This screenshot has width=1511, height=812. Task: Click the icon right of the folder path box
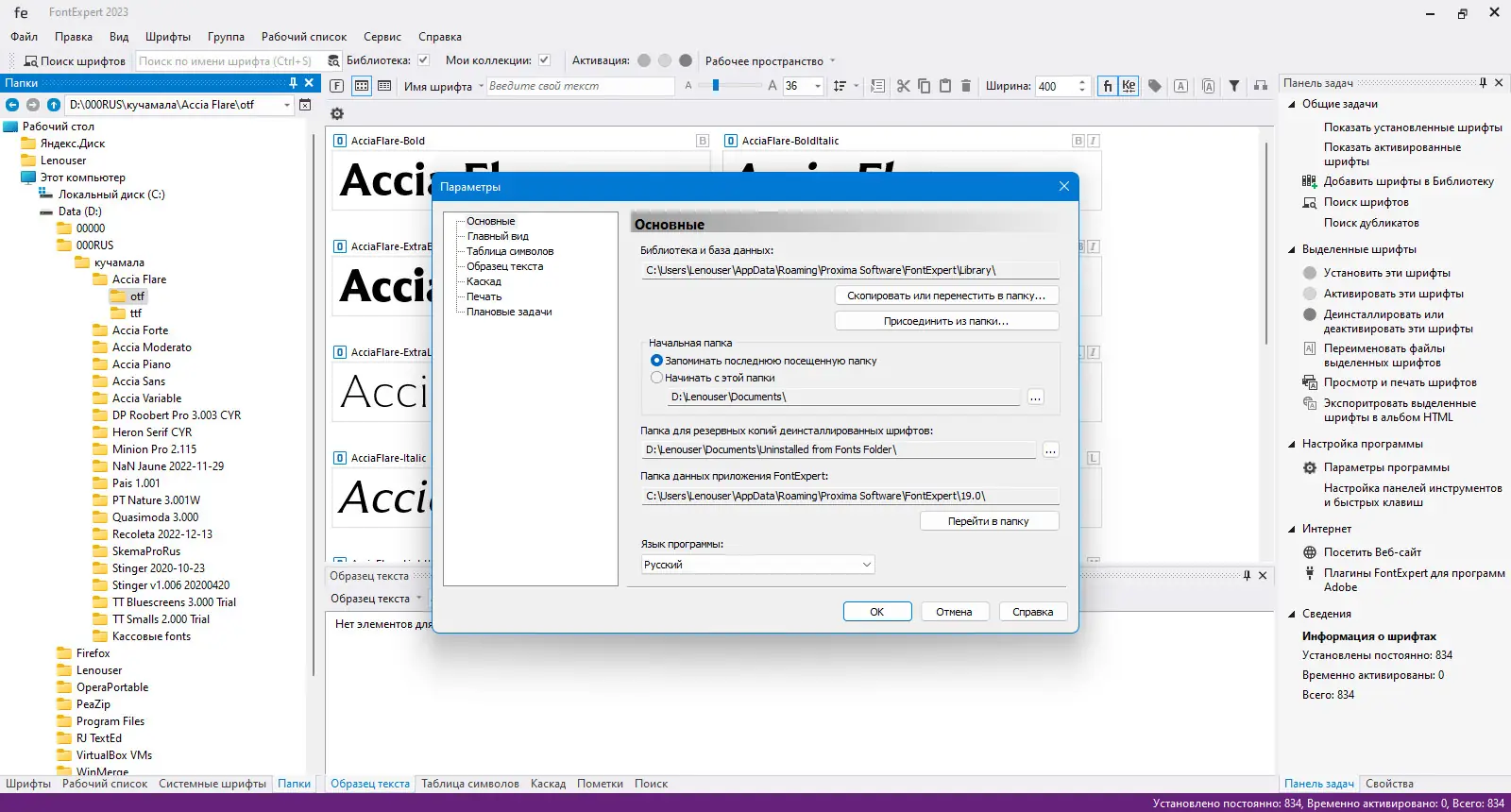305,105
